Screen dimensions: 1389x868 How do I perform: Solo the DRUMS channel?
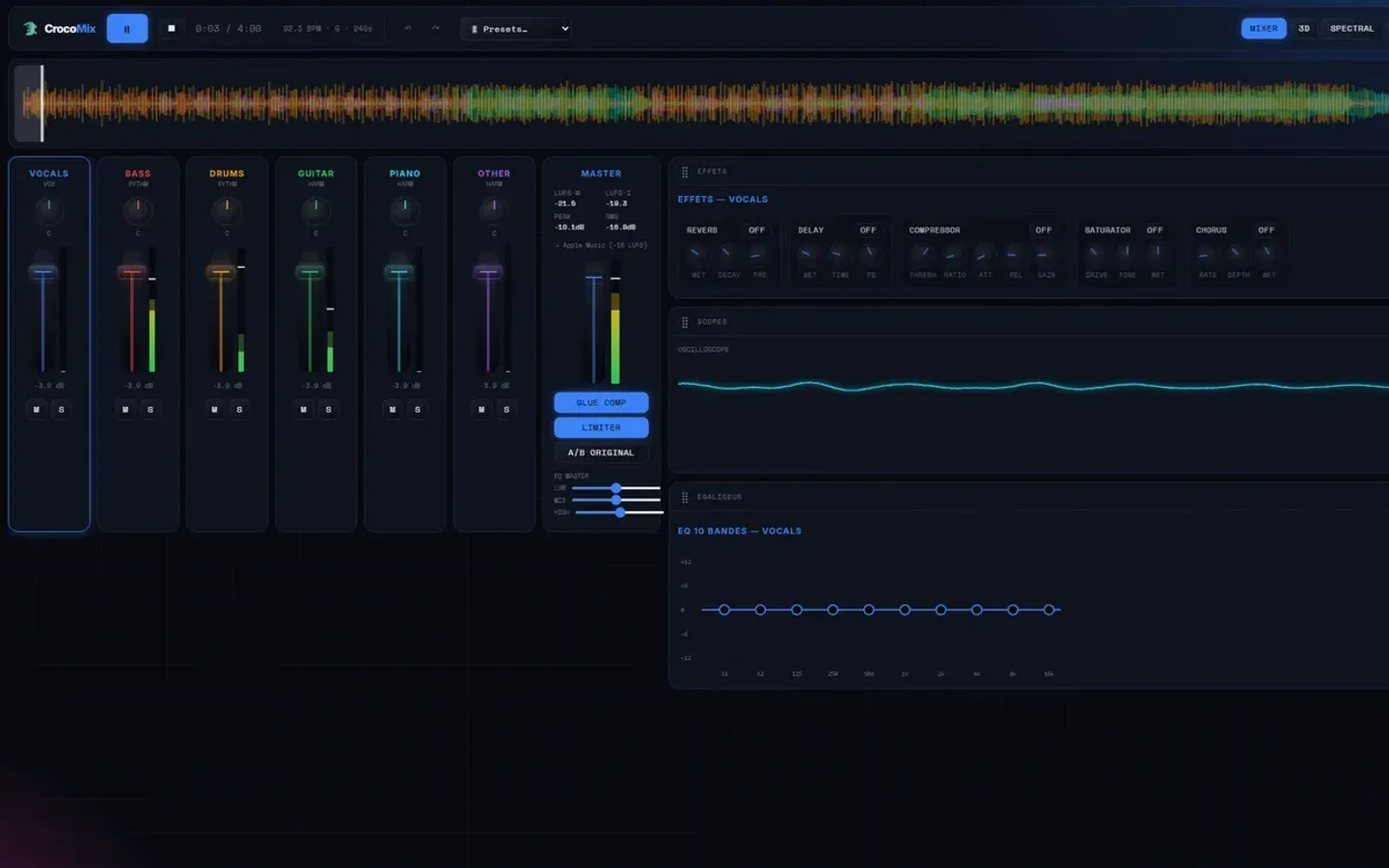(239, 410)
